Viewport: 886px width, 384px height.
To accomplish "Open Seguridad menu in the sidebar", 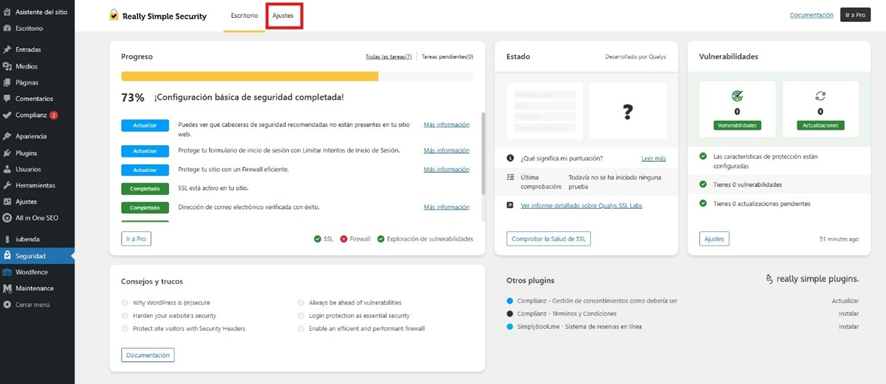I will pyautogui.click(x=37, y=256).
